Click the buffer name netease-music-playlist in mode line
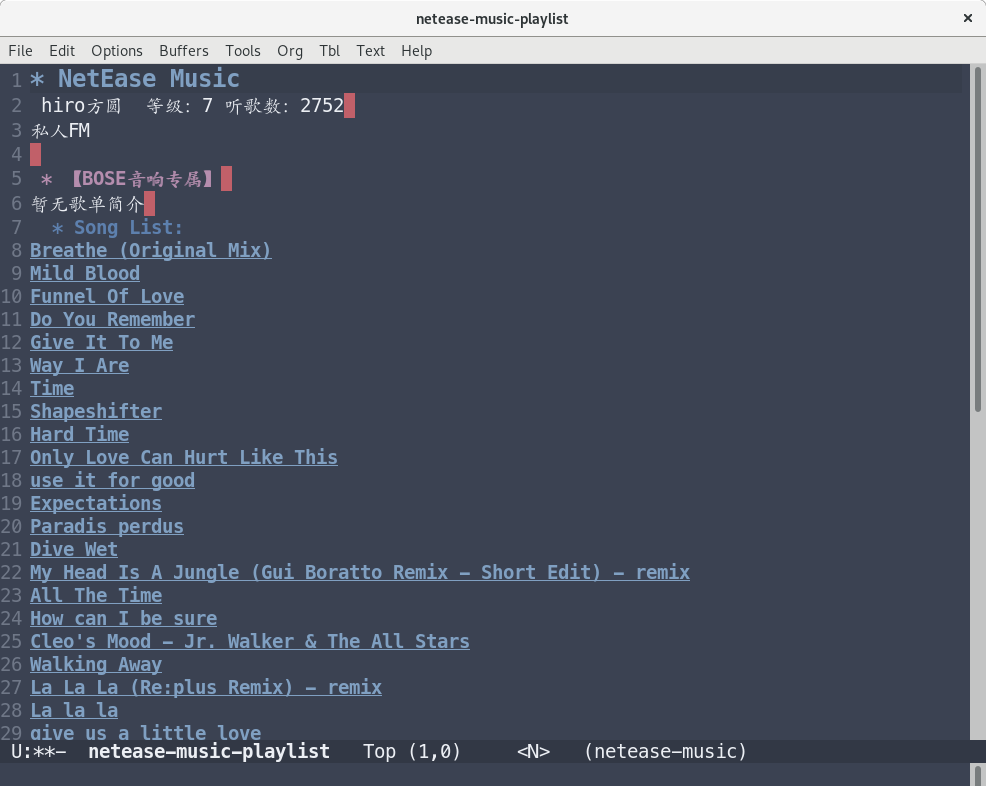 click(209, 751)
